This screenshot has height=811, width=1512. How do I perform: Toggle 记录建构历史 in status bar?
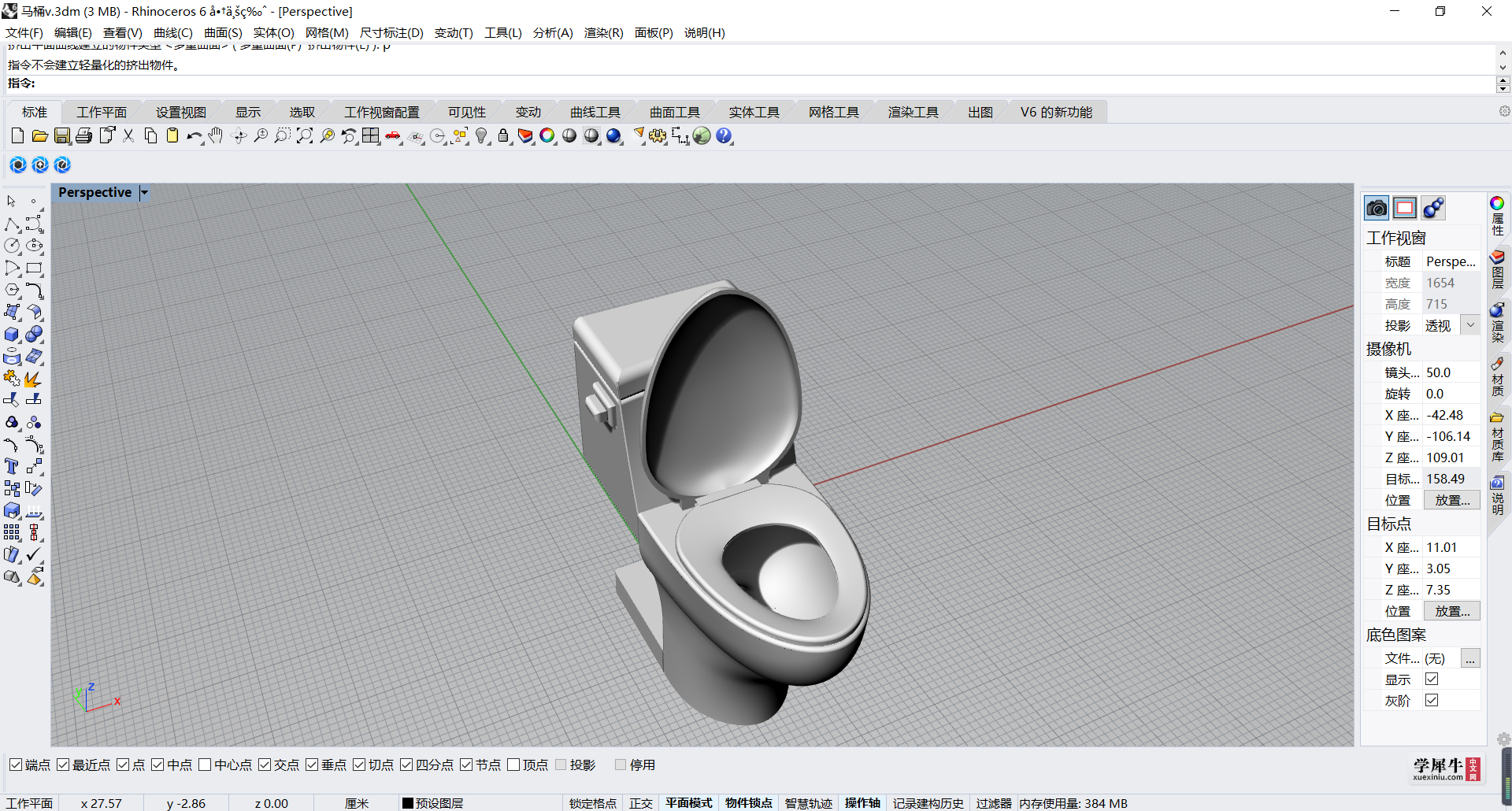coord(928,803)
